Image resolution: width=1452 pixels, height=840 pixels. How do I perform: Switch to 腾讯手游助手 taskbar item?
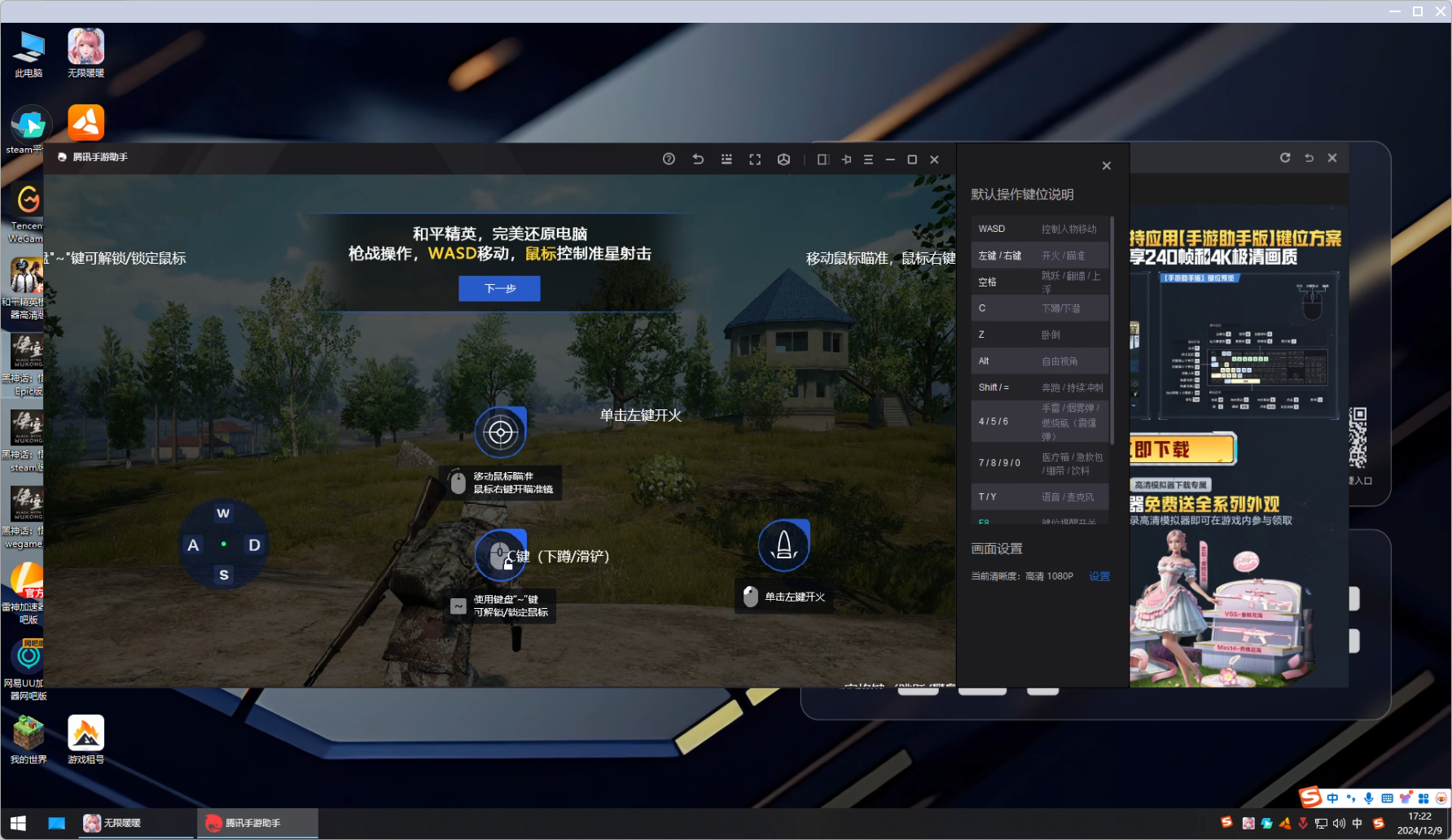[257, 823]
